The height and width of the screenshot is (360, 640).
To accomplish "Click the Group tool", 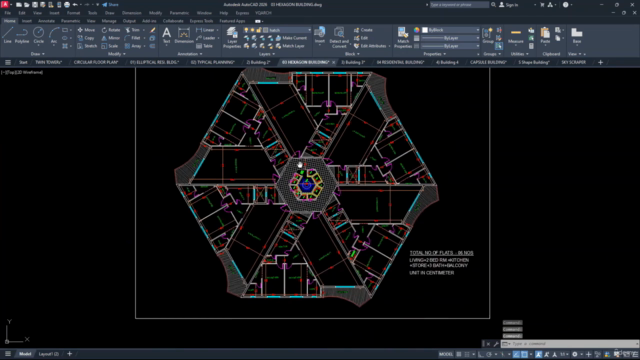I will coord(488,36).
